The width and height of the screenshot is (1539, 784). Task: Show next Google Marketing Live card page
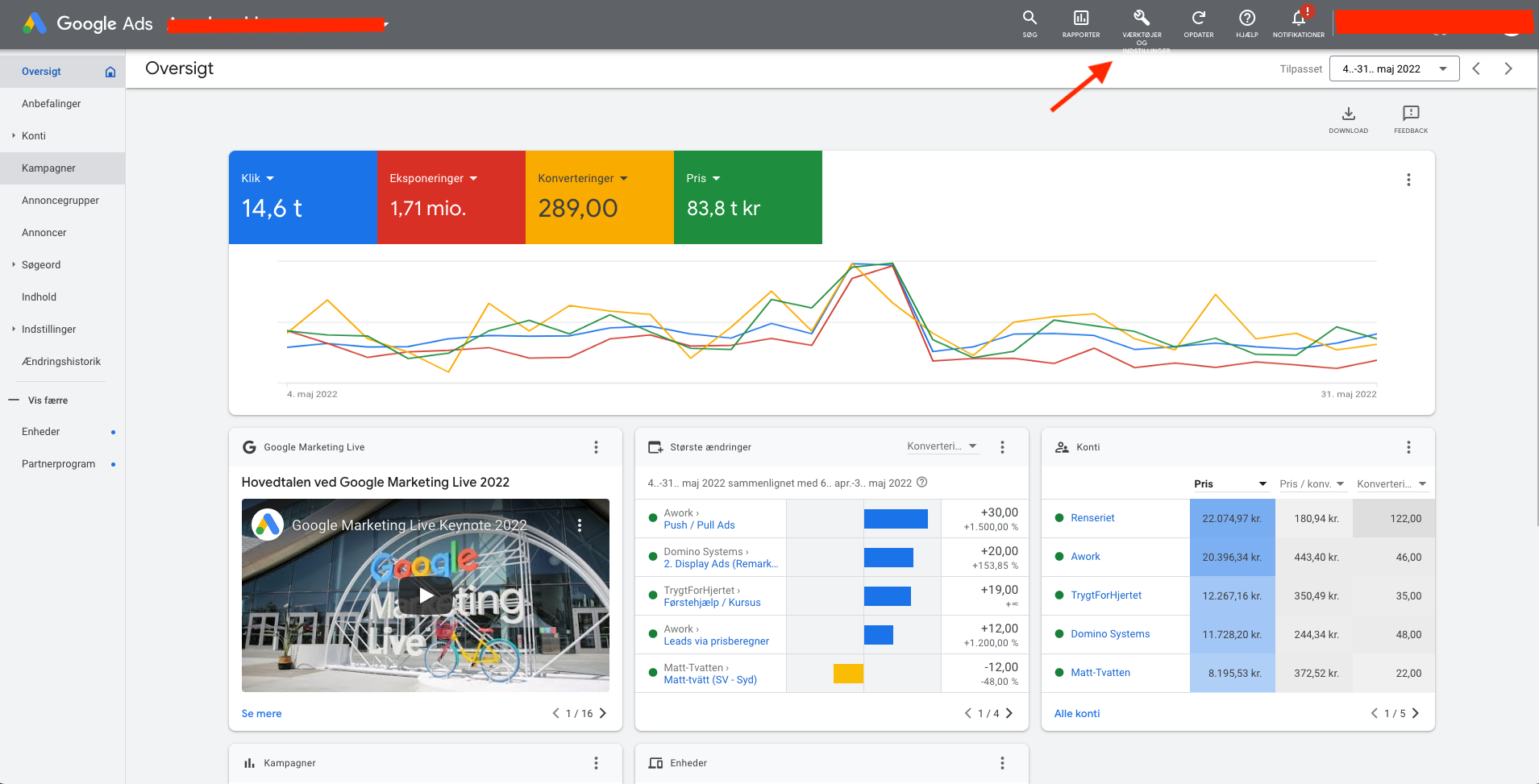[x=602, y=713]
